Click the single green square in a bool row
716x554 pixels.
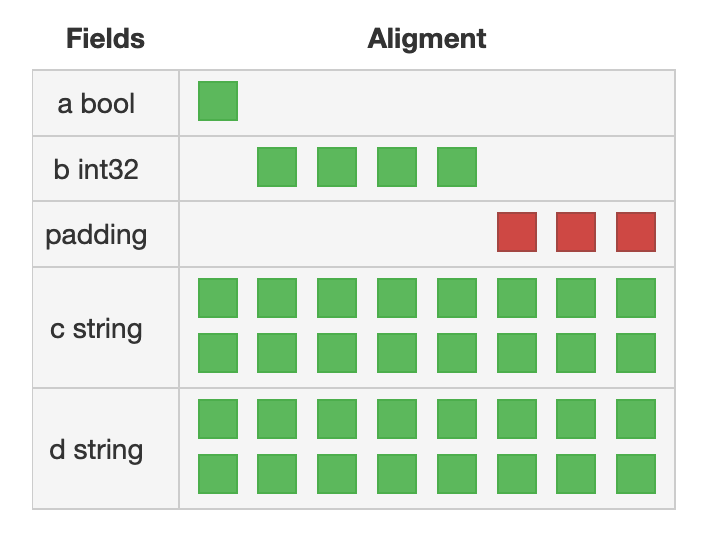[218, 101]
